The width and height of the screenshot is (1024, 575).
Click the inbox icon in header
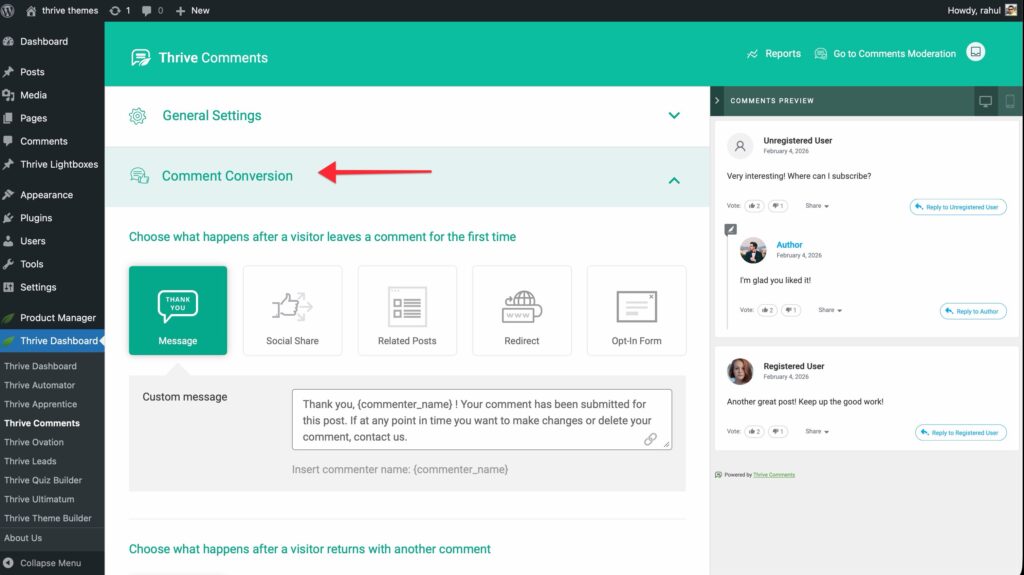click(x=976, y=53)
